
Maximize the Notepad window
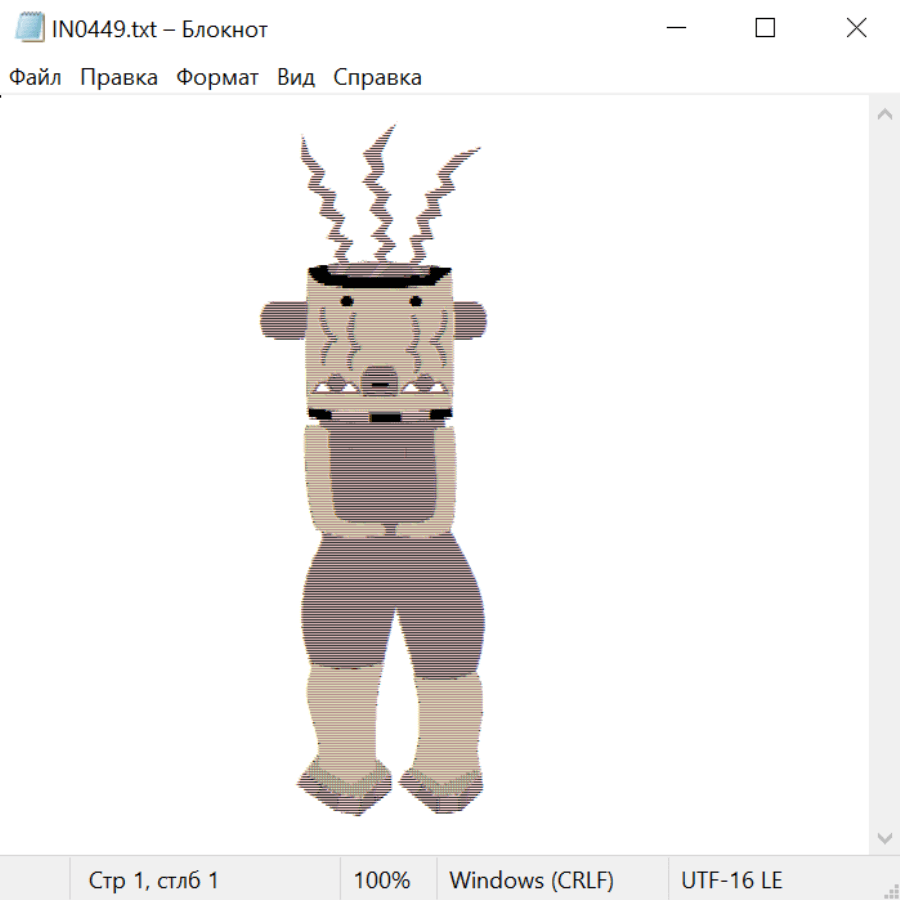(x=765, y=29)
